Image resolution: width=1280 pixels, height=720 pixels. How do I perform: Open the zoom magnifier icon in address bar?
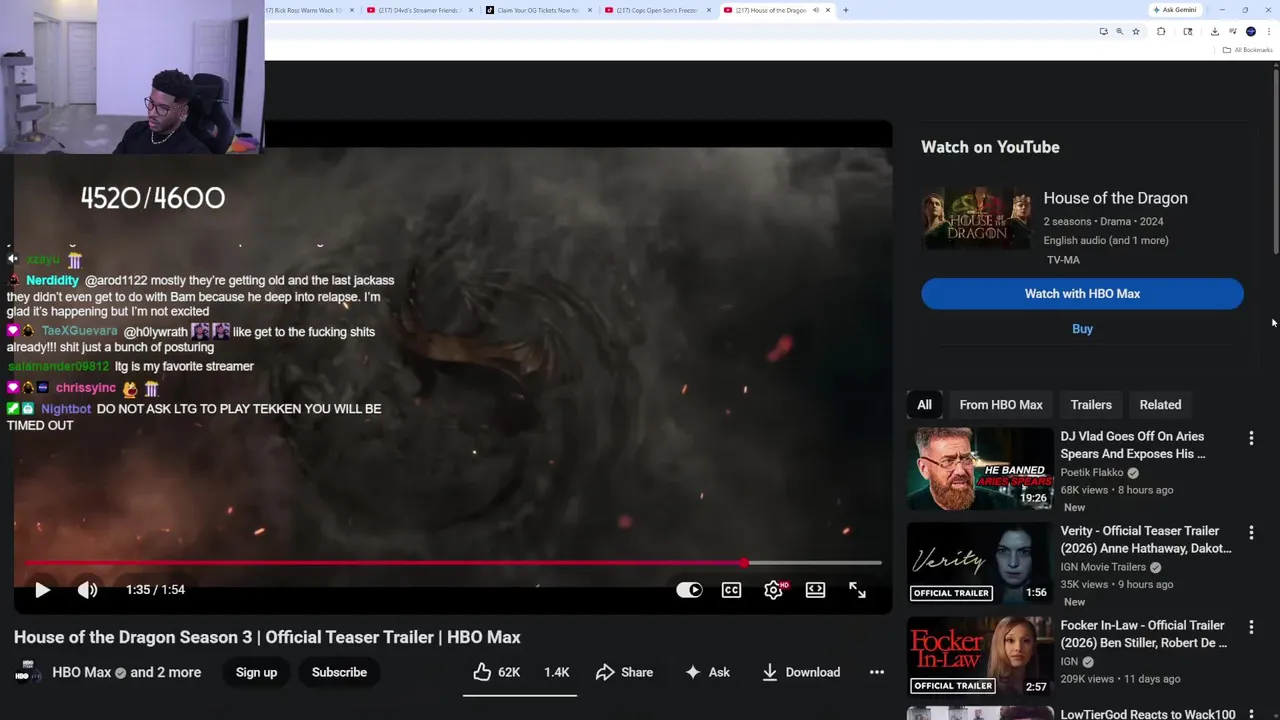tap(1119, 31)
